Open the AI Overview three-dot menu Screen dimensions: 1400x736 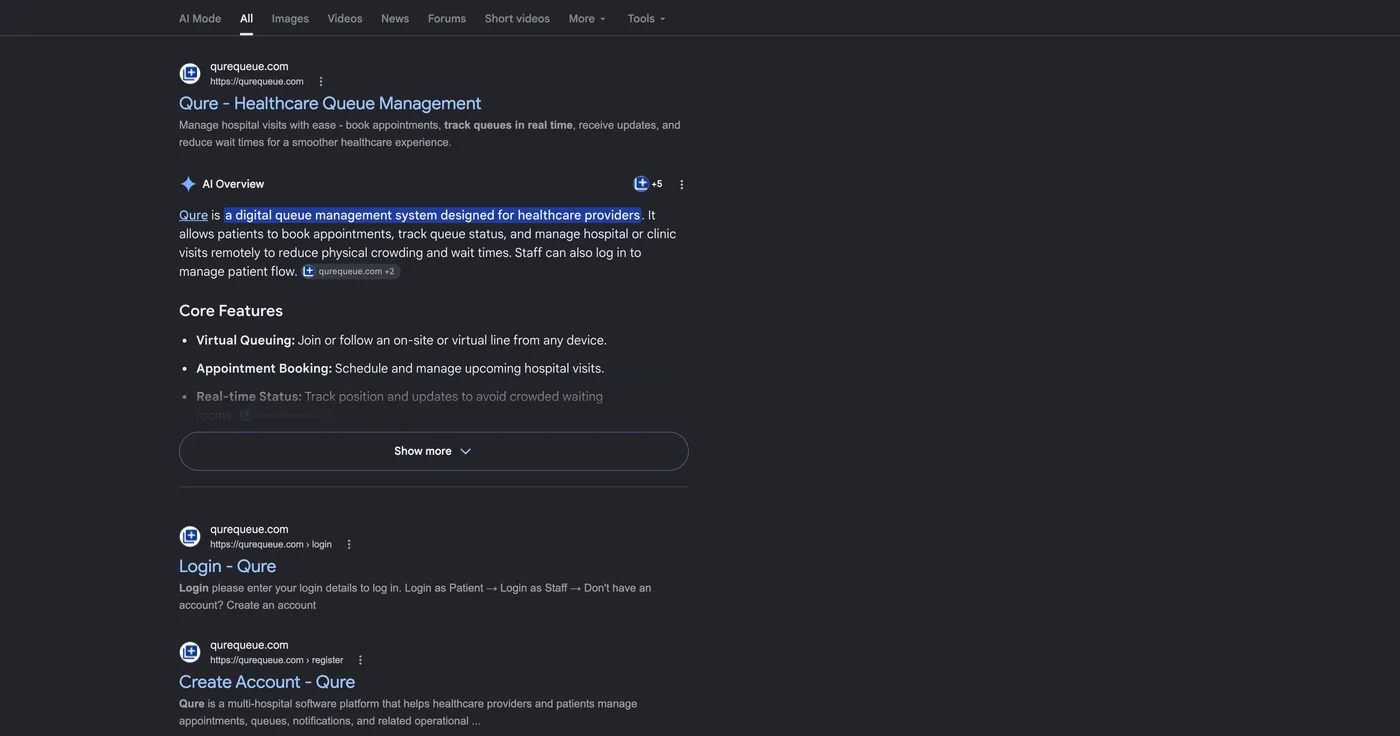click(682, 185)
